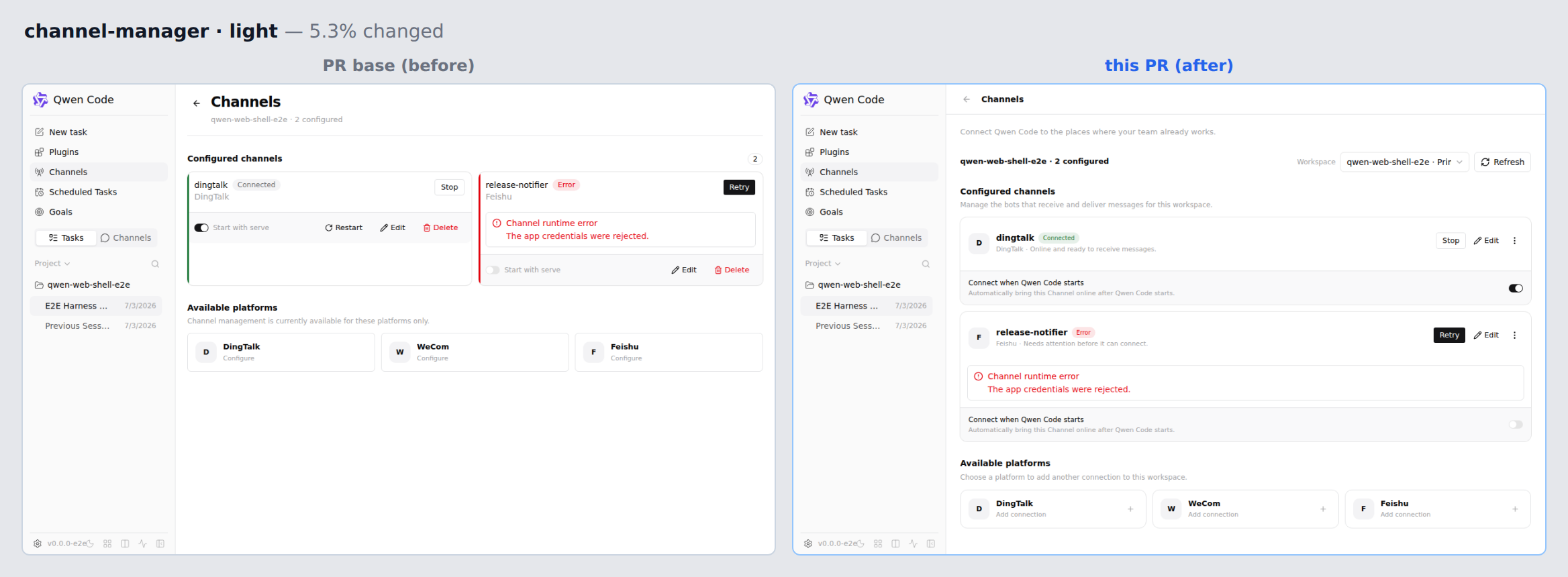Edit release-notifier in the before panel
Image resolution: width=1568 pixels, height=577 pixels.
tap(684, 270)
